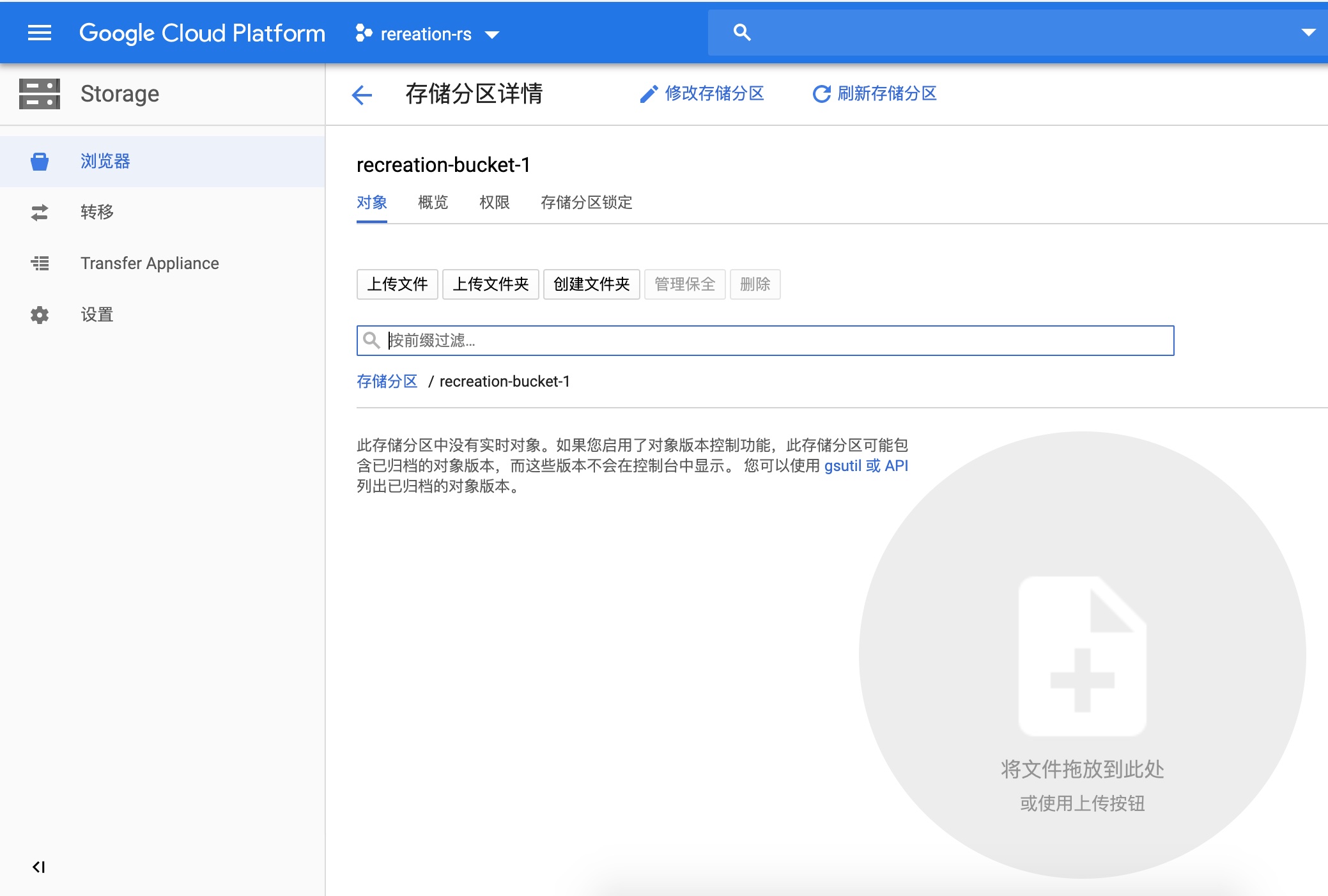Expand the top search bar dropdown arrow
1328x896 pixels.
(1308, 33)
